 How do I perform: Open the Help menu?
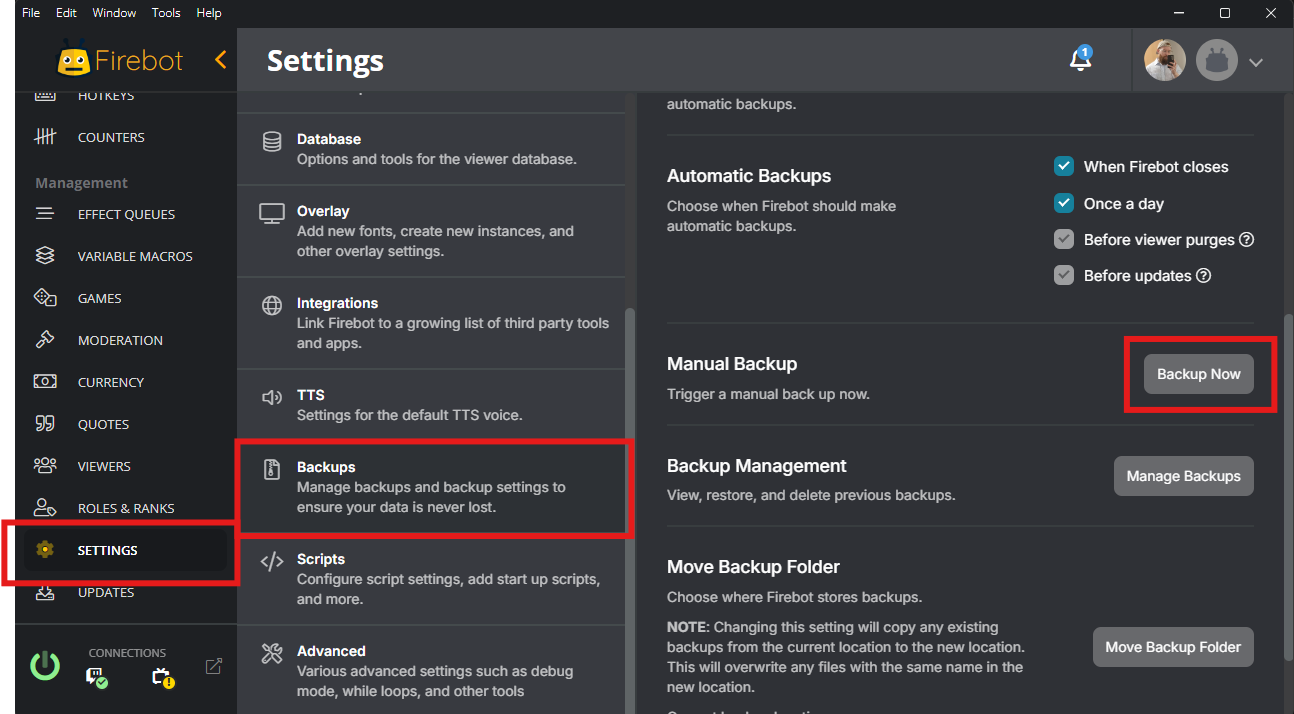coord(209,13)
